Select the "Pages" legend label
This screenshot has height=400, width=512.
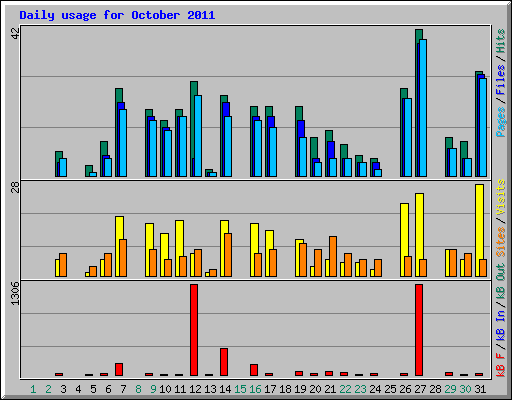pyautogui.click(x=500, y=122)
